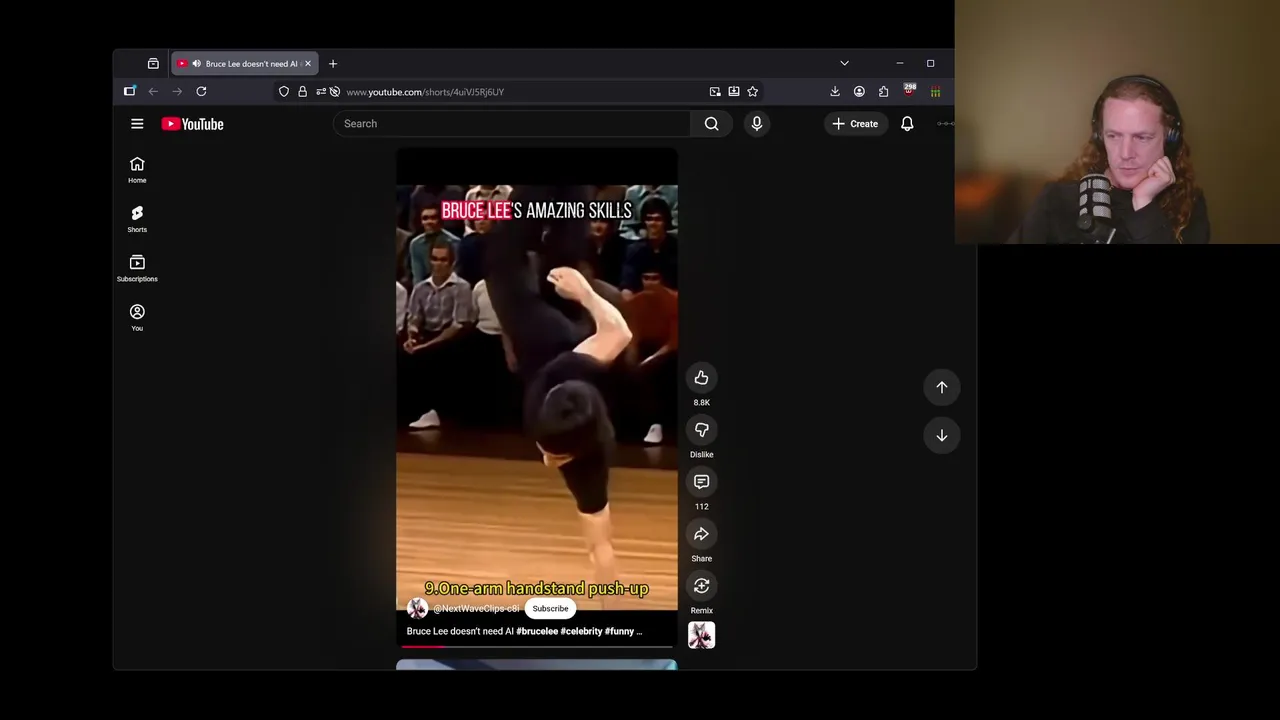
Task: Remix this Short
Action: [702, 586]
